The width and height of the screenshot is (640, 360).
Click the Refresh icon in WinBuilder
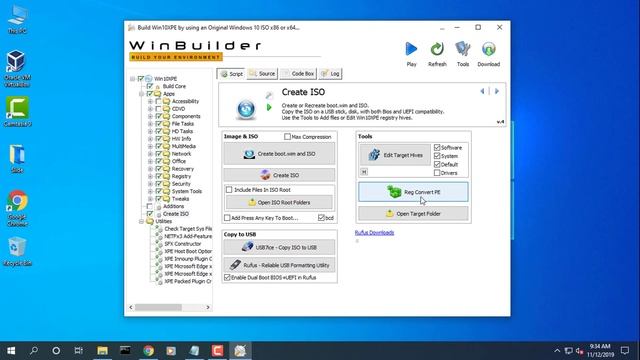point(437,49)
